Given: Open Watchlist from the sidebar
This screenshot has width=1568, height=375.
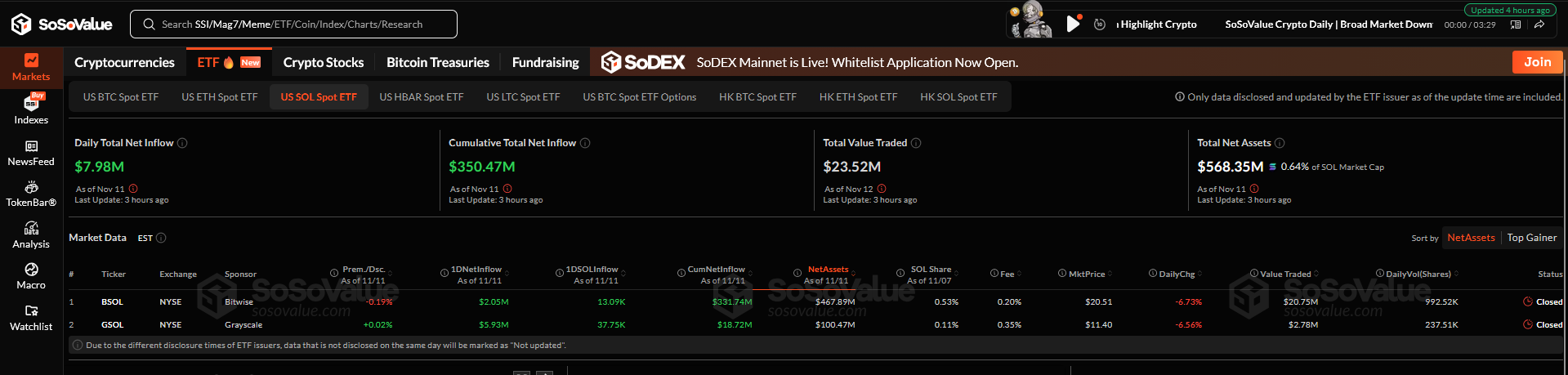Looking at the screenshot, I should pyautogui.click(x=31, y=317).
